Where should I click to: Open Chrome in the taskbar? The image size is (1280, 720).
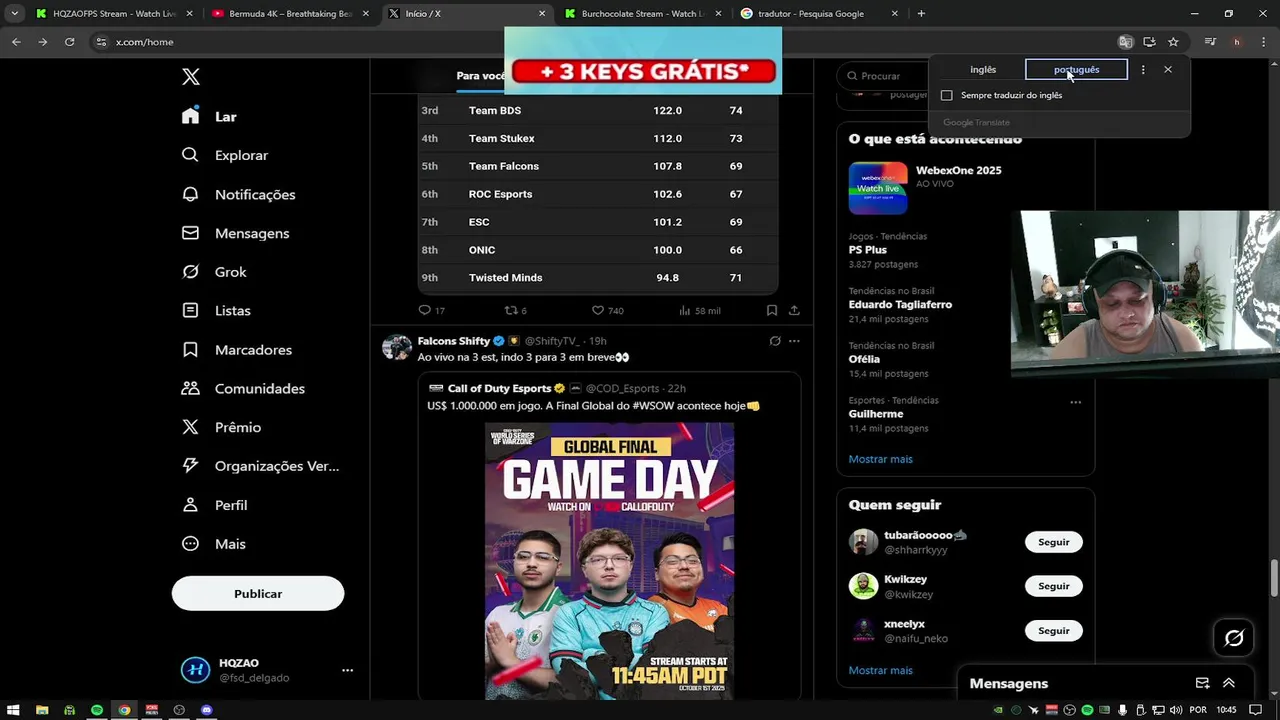[x=124, y=710]
